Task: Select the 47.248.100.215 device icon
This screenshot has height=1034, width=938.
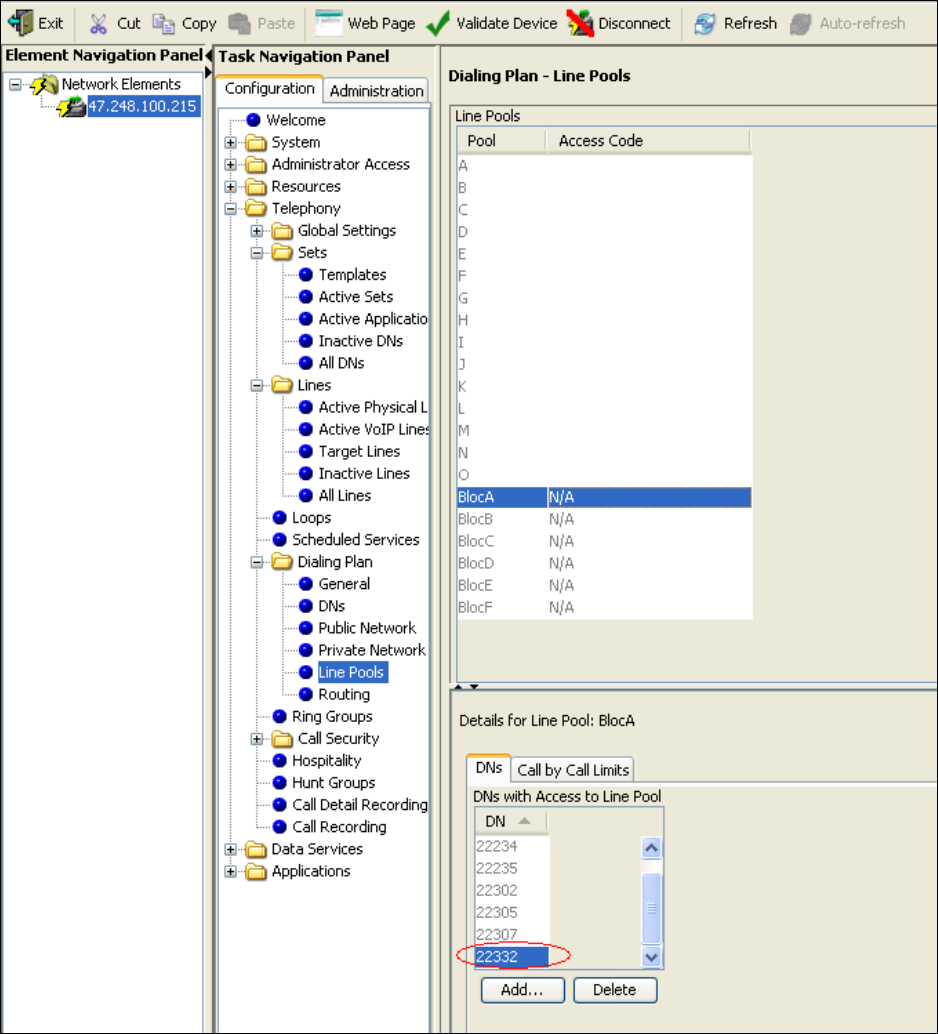Action: click(x=71, y=106)
